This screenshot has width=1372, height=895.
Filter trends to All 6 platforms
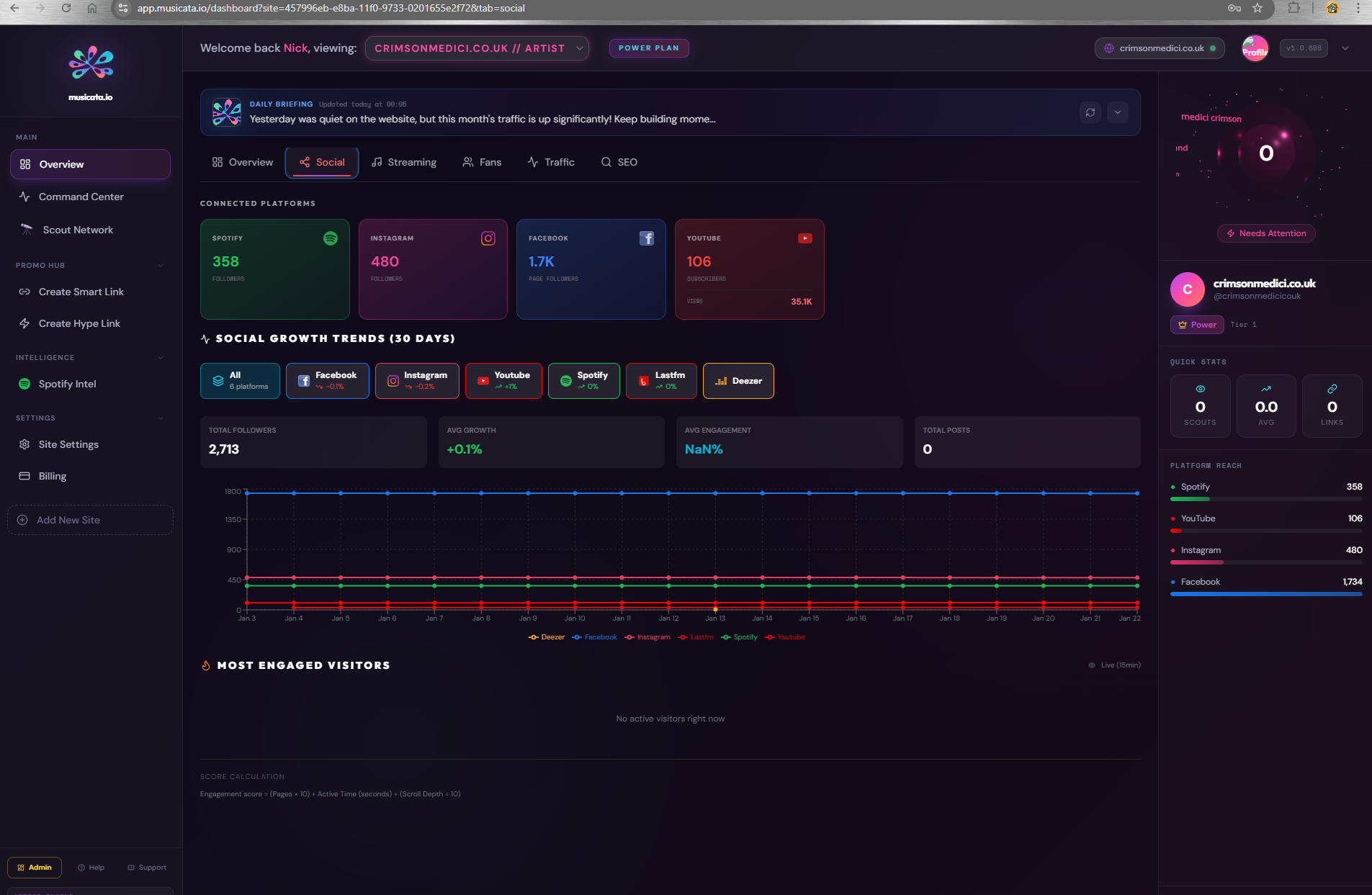[x=240, y=381]
